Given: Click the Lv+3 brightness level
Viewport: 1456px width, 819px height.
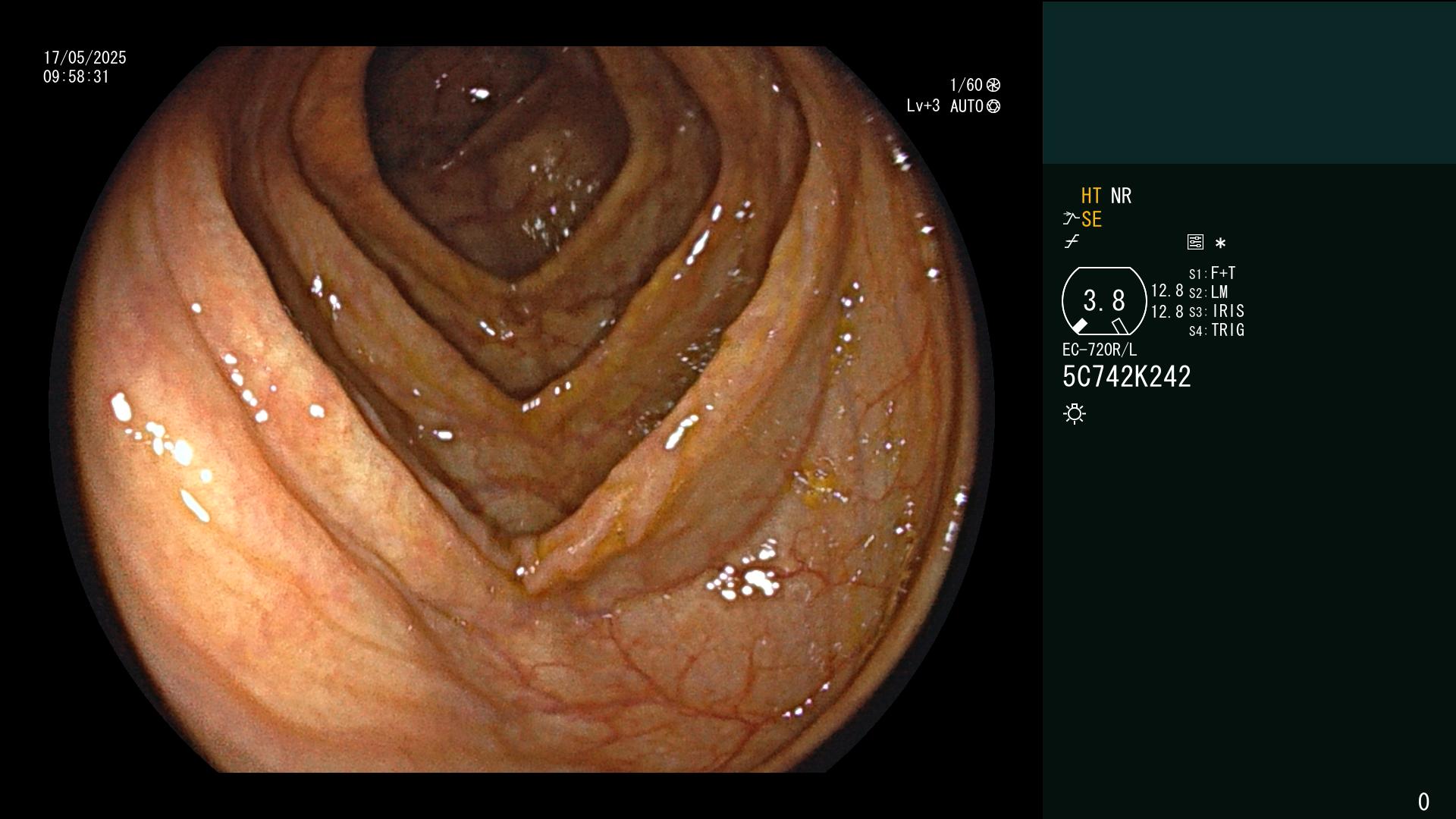Looking at the screenshot, I should (x=923, y=106).
